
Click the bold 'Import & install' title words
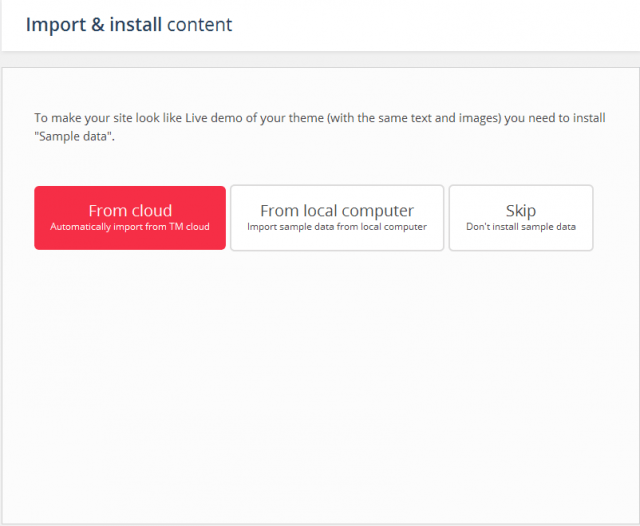click(93, 24)
